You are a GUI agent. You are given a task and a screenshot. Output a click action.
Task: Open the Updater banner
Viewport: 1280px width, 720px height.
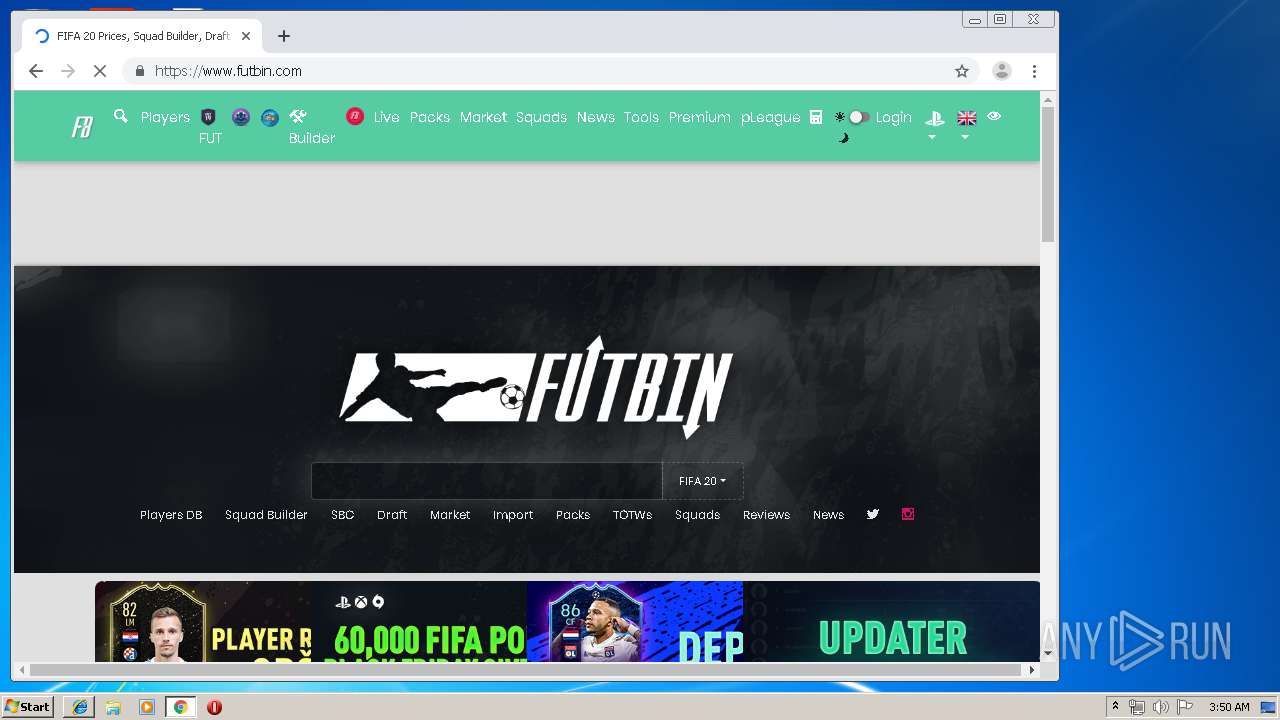(891, 621)
